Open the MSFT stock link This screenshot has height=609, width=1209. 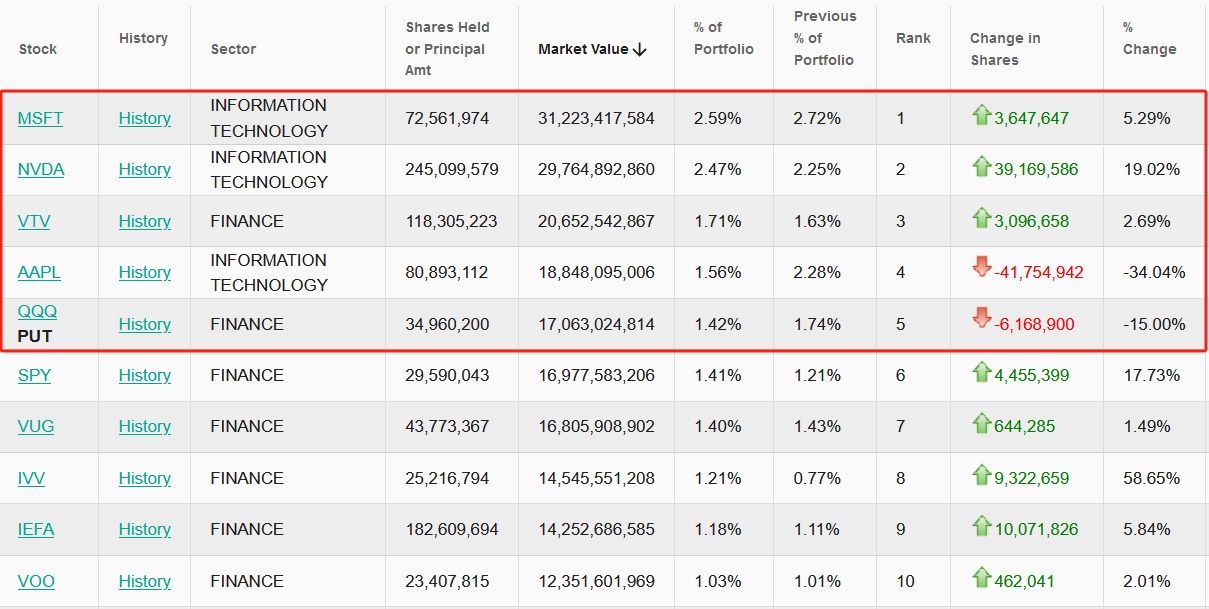point(40,118)
